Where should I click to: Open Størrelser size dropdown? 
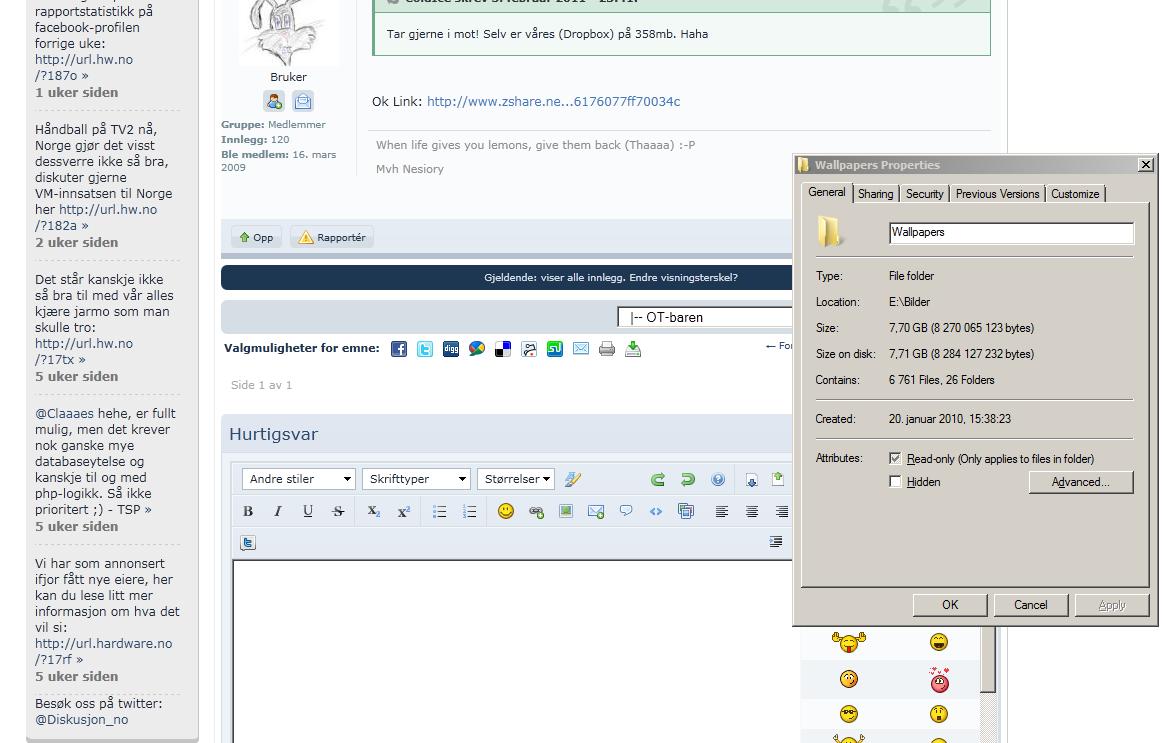point(516,479)
